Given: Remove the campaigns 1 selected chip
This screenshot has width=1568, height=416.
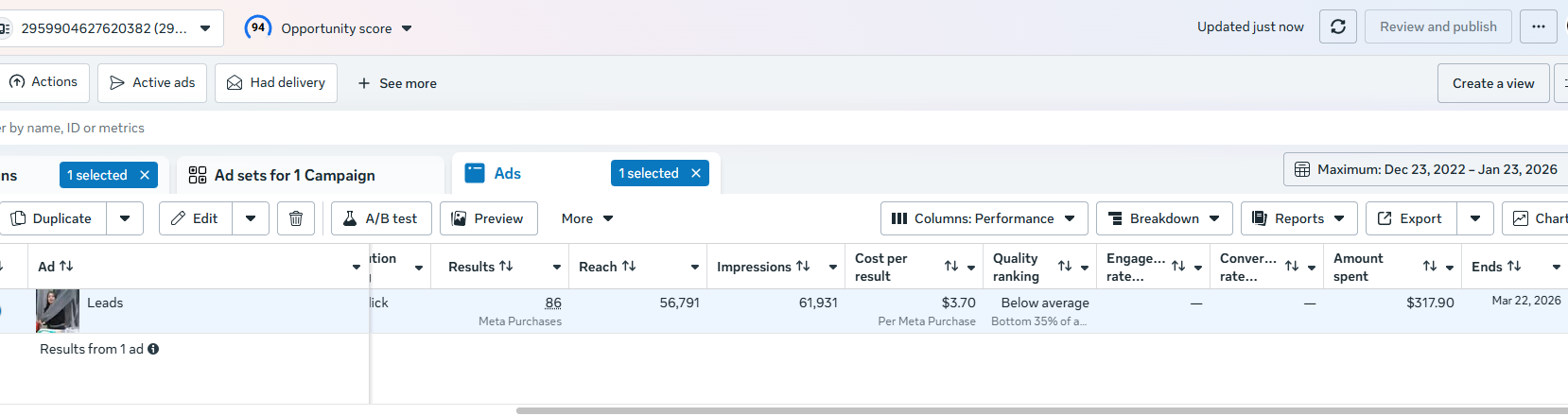Looking at the screenshot, I should tap(145, 175).
